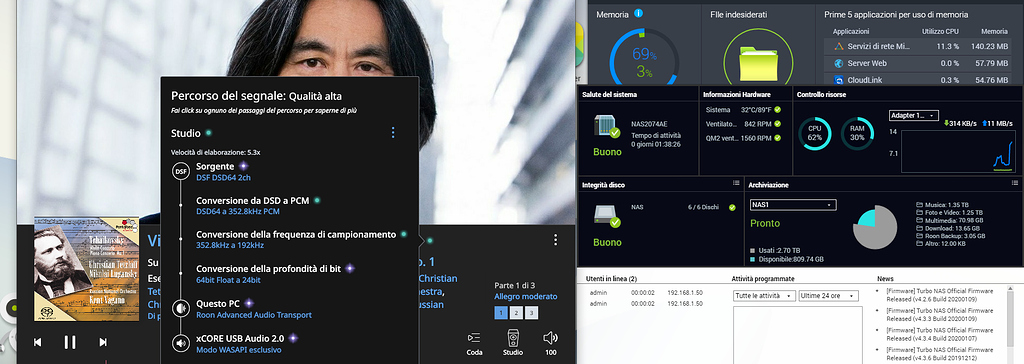The image size is (1024, 364).
Task: Skip to the next track
Action: coord(103,342)
